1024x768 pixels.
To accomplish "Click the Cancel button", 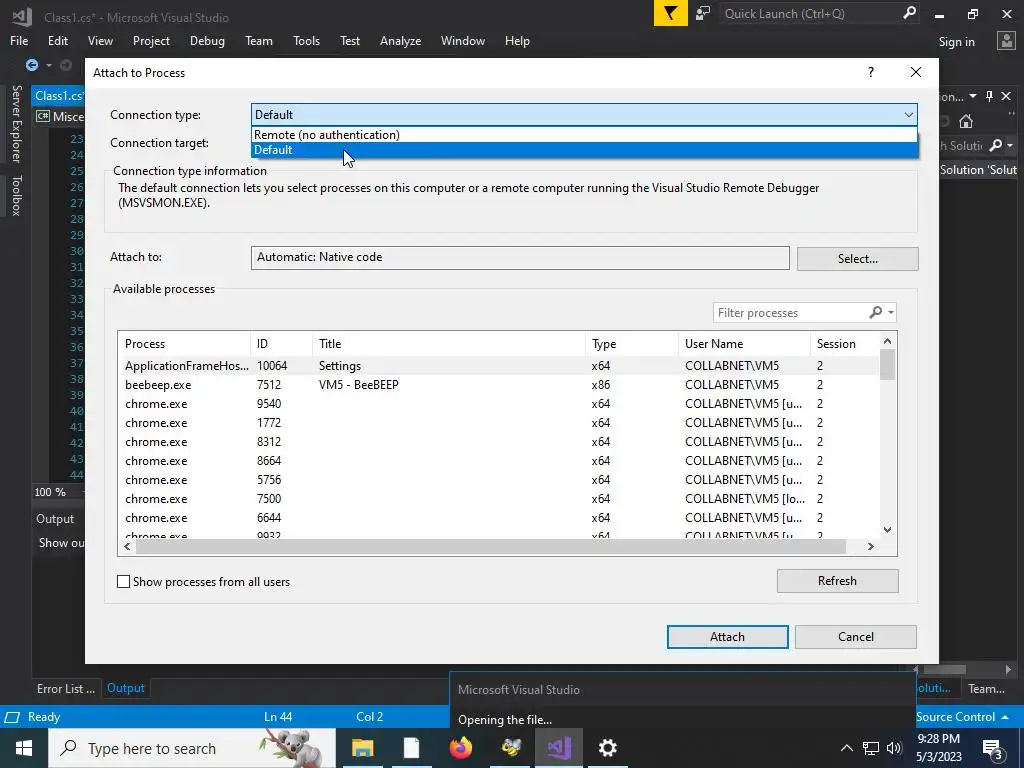I will (x=856, y=637).
